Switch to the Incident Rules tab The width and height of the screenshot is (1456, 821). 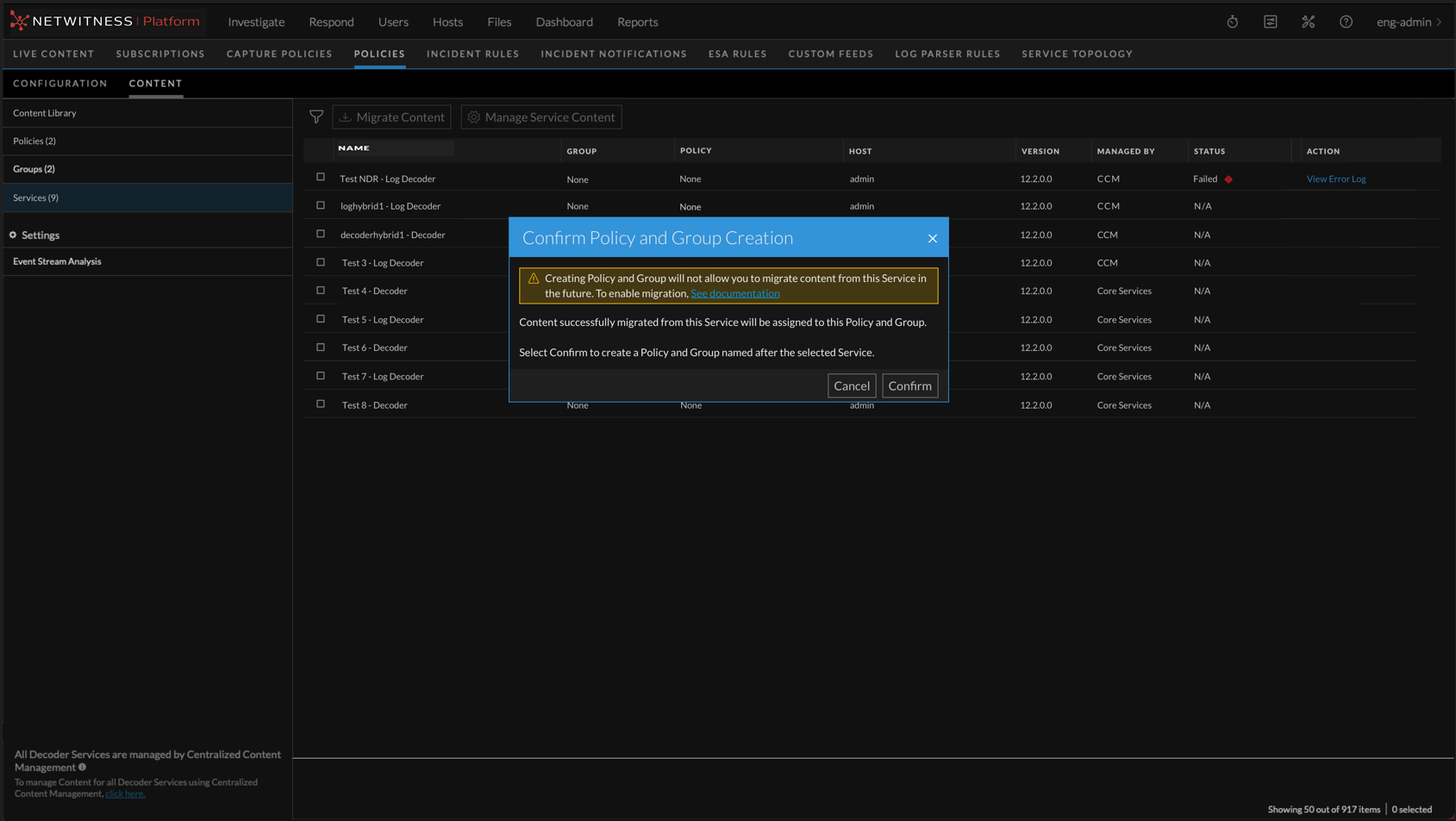(472, 53)
